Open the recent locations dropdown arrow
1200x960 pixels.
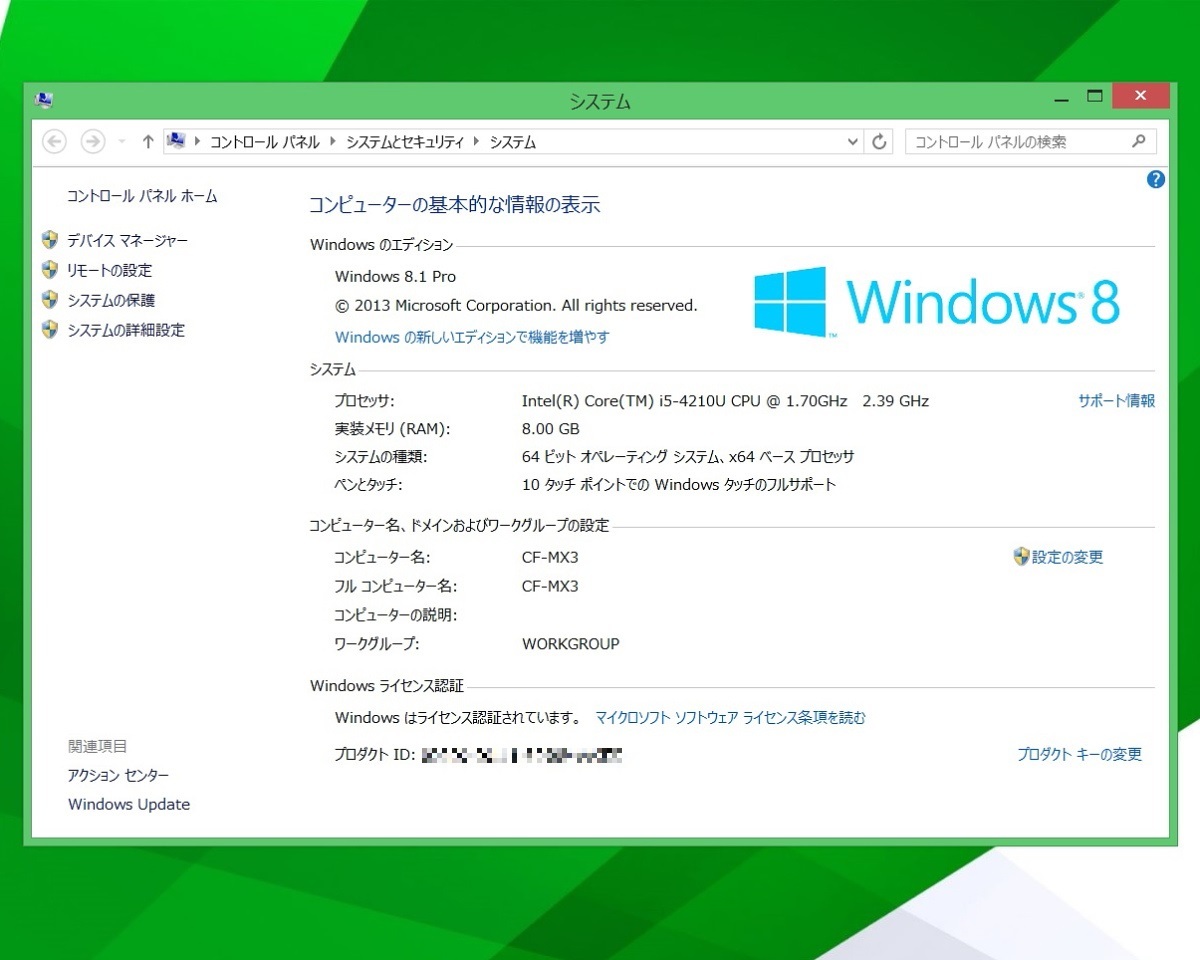pyautogui.click(x=121, y=142)
